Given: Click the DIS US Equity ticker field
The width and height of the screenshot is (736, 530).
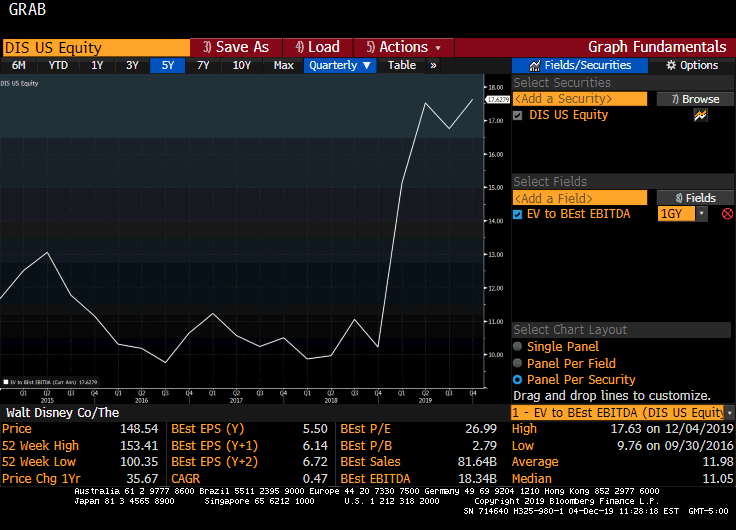Looking at the screenshot, I should (x=96, y=47).
